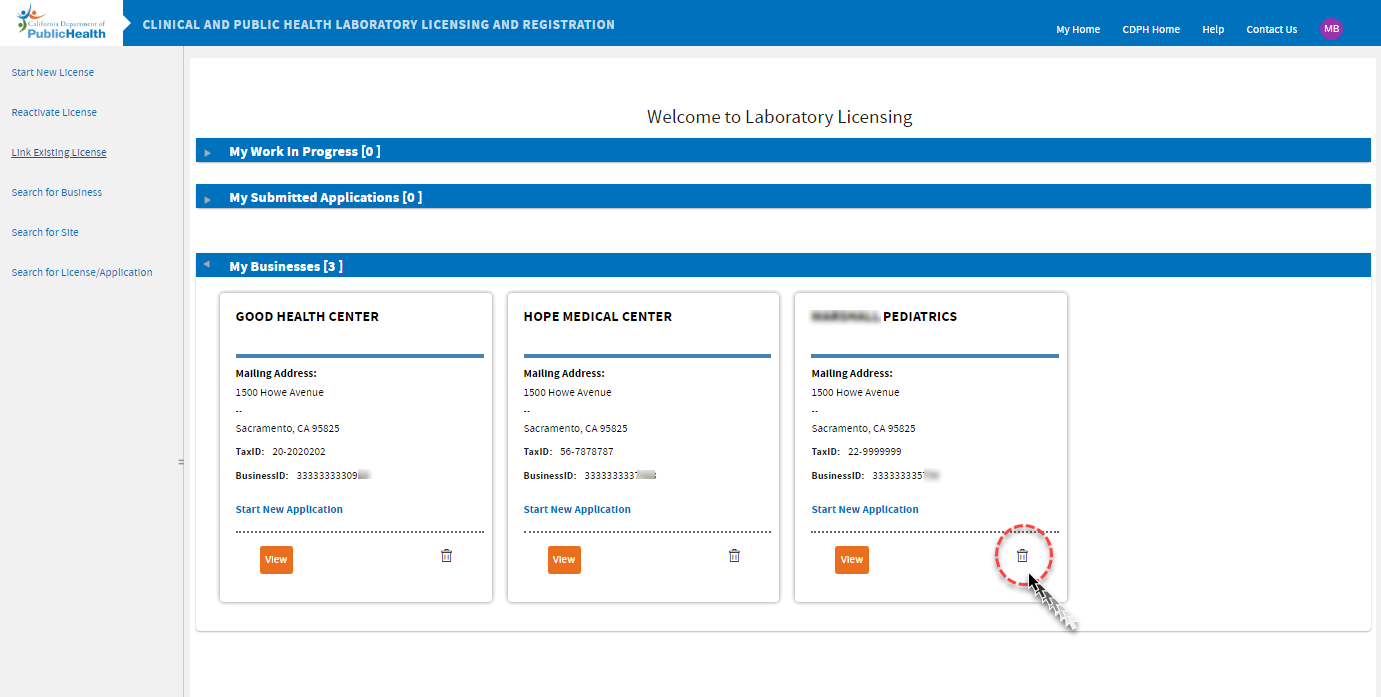Go to CDPH Home
The height and width of the screenshot is (697, 1381).
pyautogui.click(x=1151, y=30)
